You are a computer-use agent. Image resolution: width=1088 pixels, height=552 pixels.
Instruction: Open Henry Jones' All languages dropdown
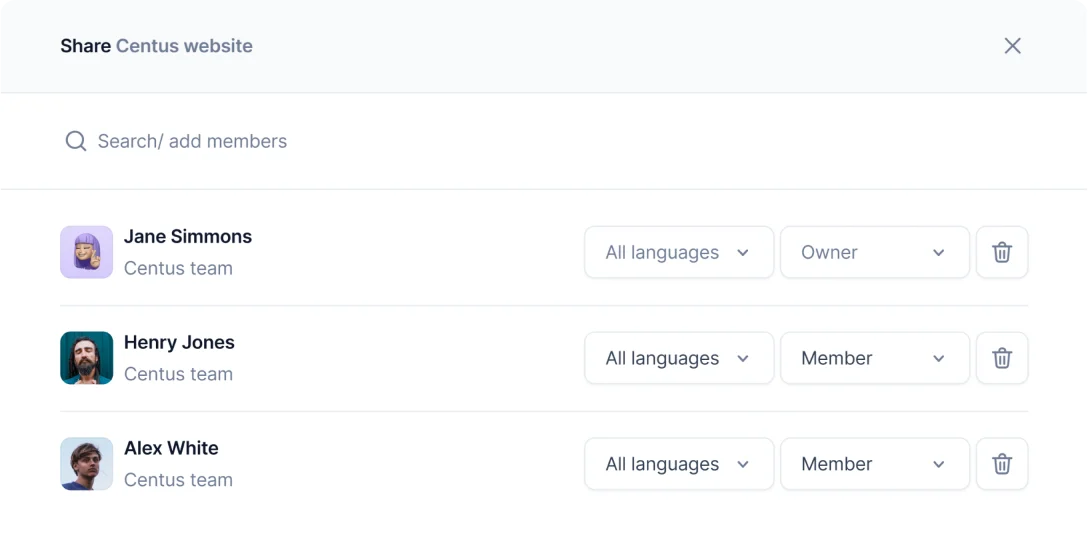coord(678,358)
